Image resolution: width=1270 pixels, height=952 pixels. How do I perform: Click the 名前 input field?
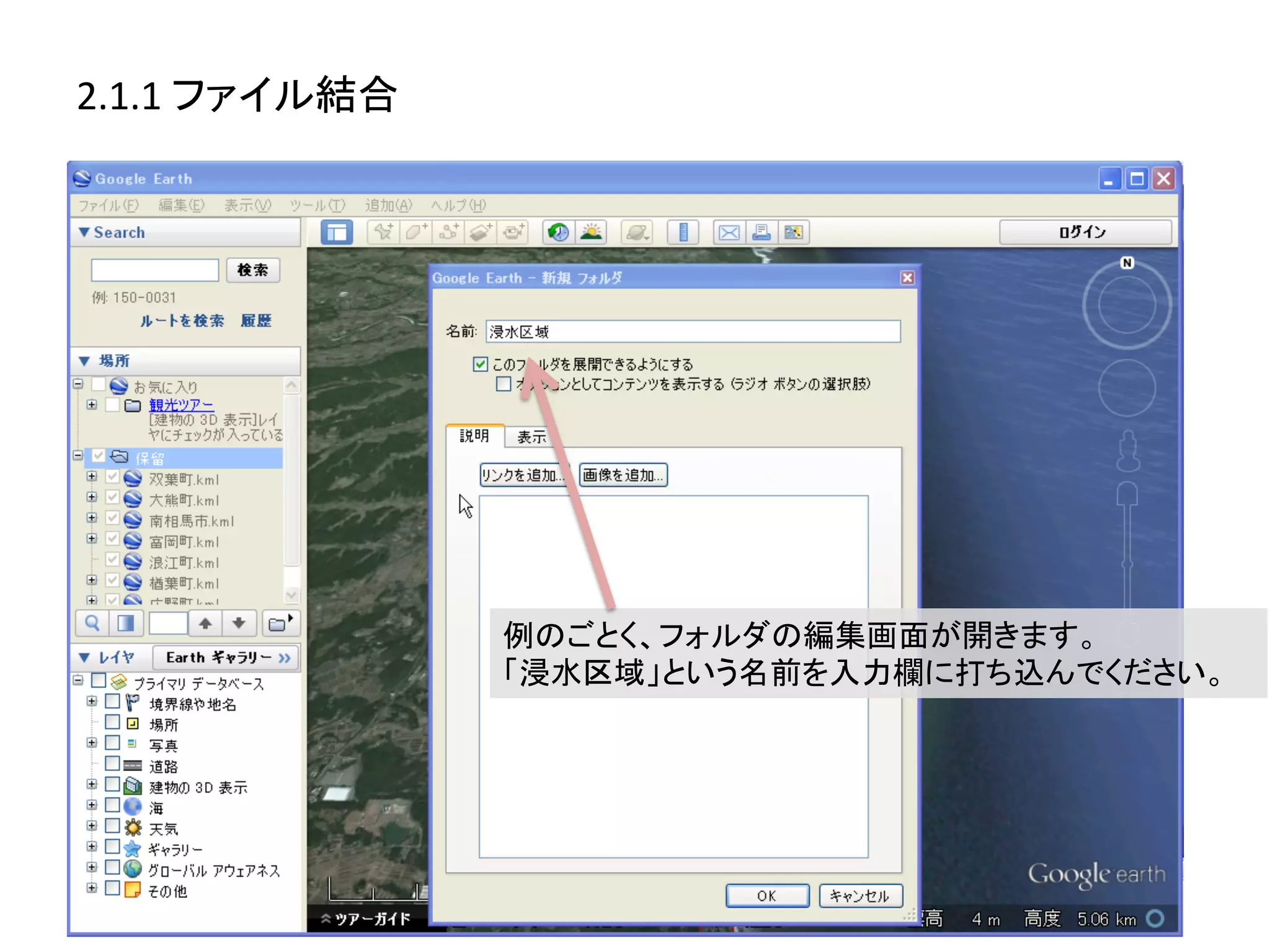click(693, 332)
